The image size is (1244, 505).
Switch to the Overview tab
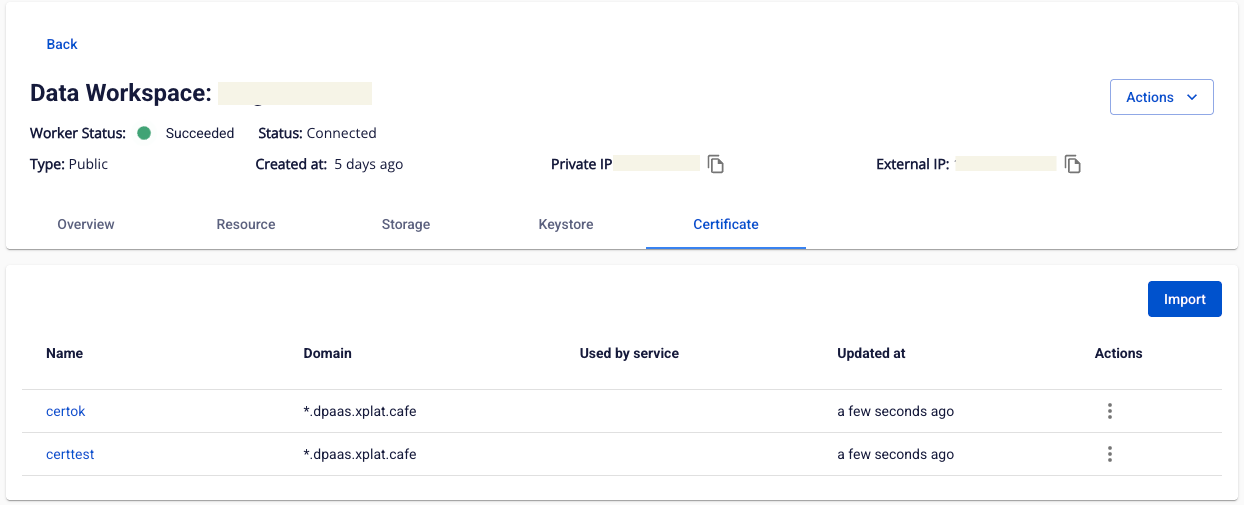tap(86, 224)
